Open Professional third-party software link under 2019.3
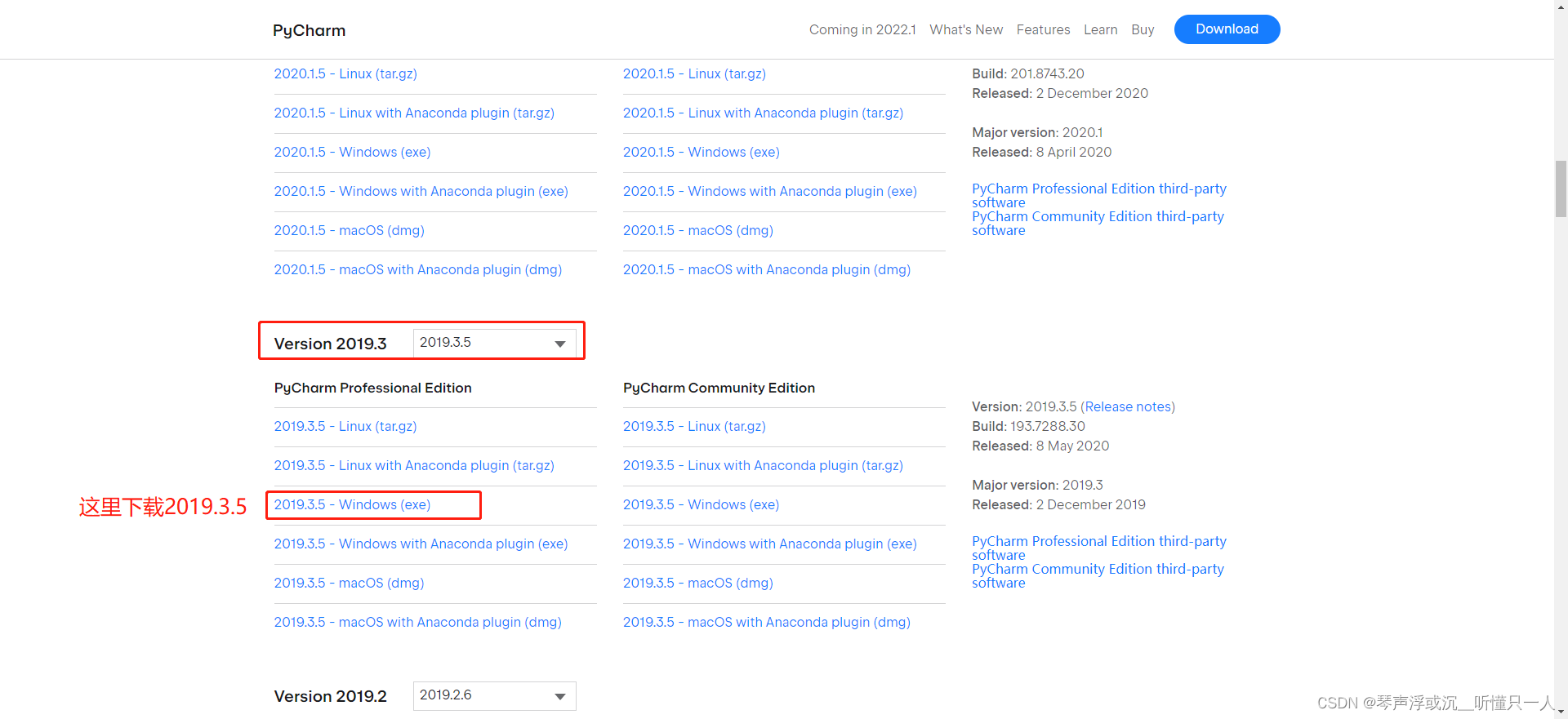 point(1099,548)
